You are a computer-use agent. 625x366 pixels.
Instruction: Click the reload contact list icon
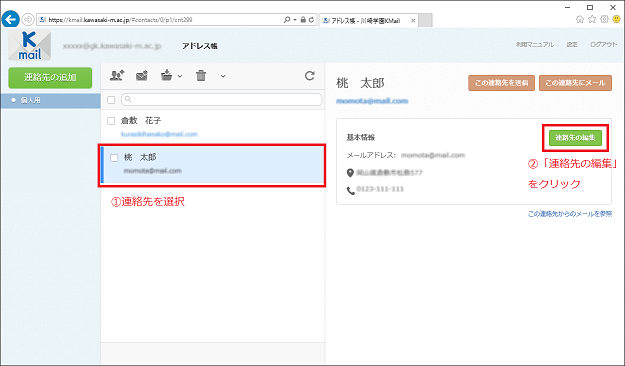click(x=310, y=76)
